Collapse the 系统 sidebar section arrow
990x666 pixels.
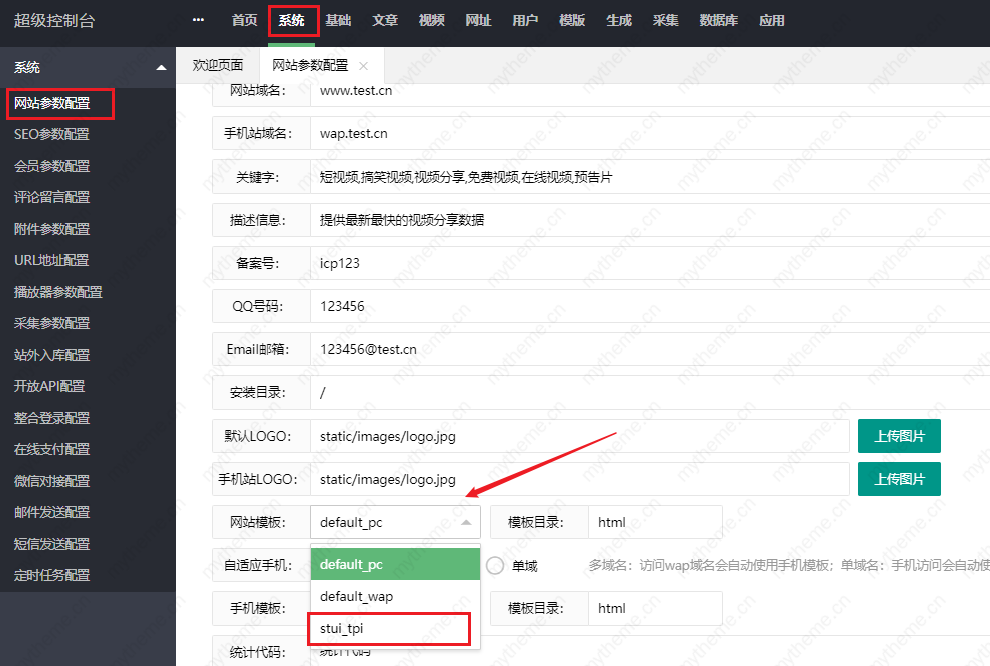click(x=161, y=68)
